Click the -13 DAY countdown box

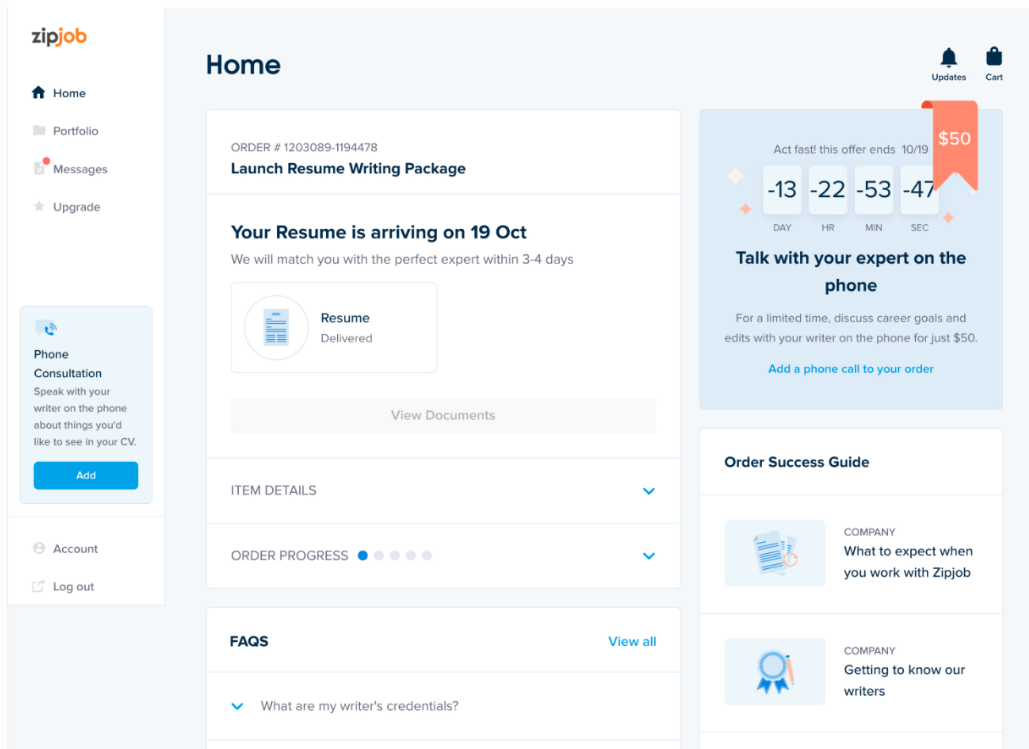point(782,190)
